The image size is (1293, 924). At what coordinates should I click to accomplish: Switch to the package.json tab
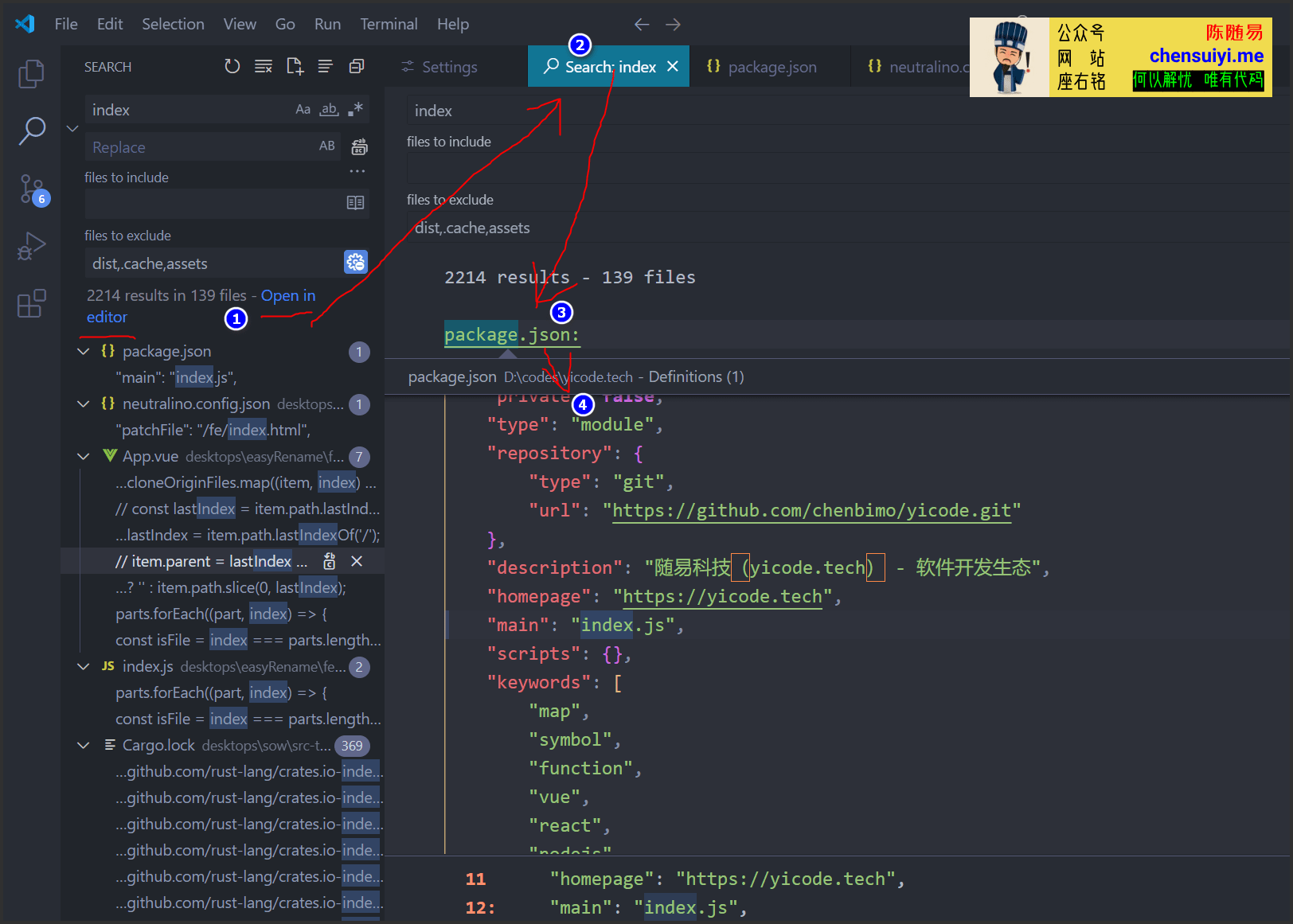click(770, 67)
